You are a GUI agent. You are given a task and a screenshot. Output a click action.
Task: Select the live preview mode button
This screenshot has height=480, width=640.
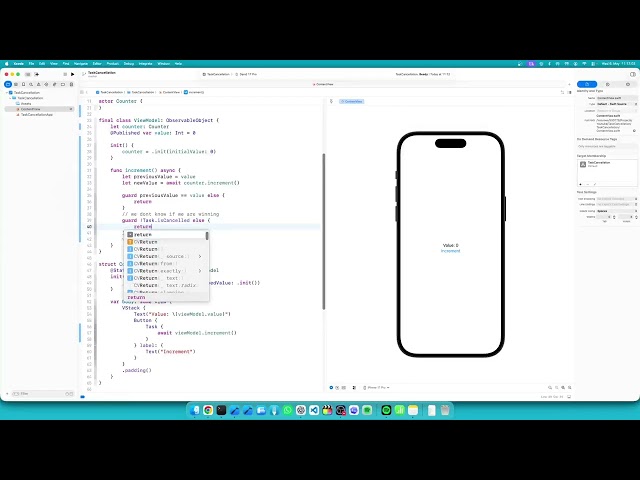[331, 388]
